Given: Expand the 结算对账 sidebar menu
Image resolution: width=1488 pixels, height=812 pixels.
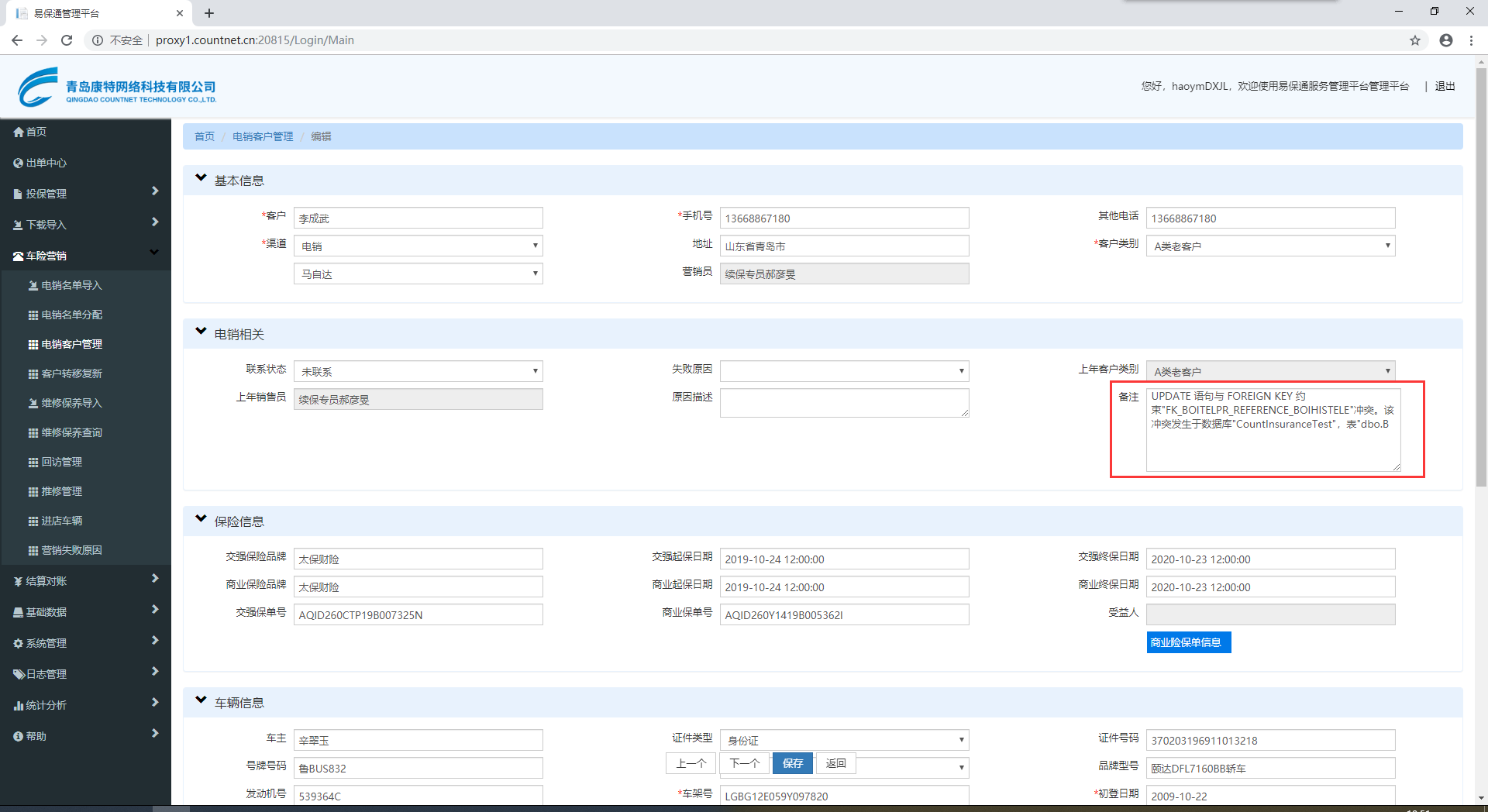Looking at the screenshot, I should (x=85, y=581).
